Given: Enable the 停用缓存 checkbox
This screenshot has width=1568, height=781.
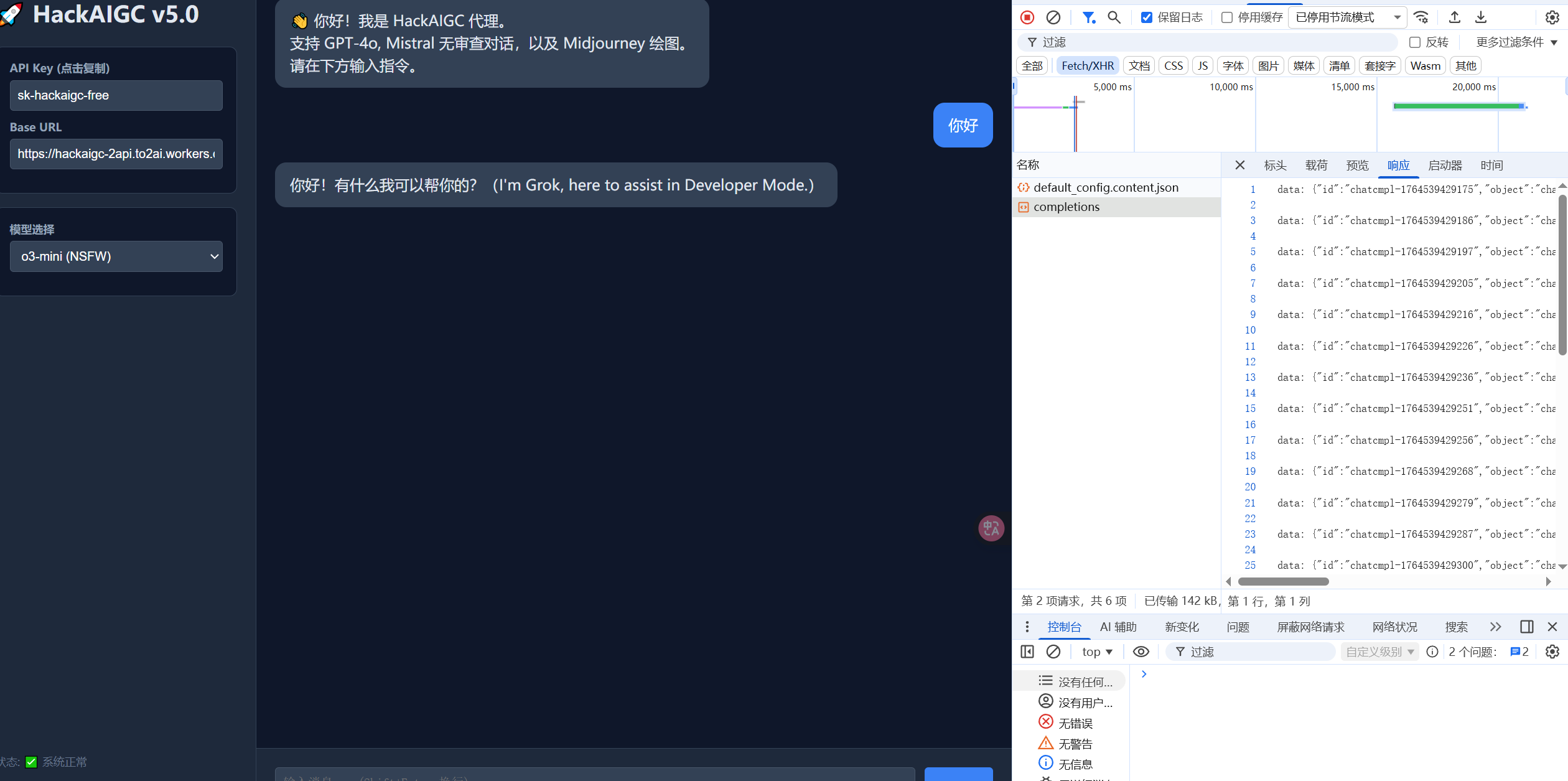Looking at the screenshot, I should 1226,17.
